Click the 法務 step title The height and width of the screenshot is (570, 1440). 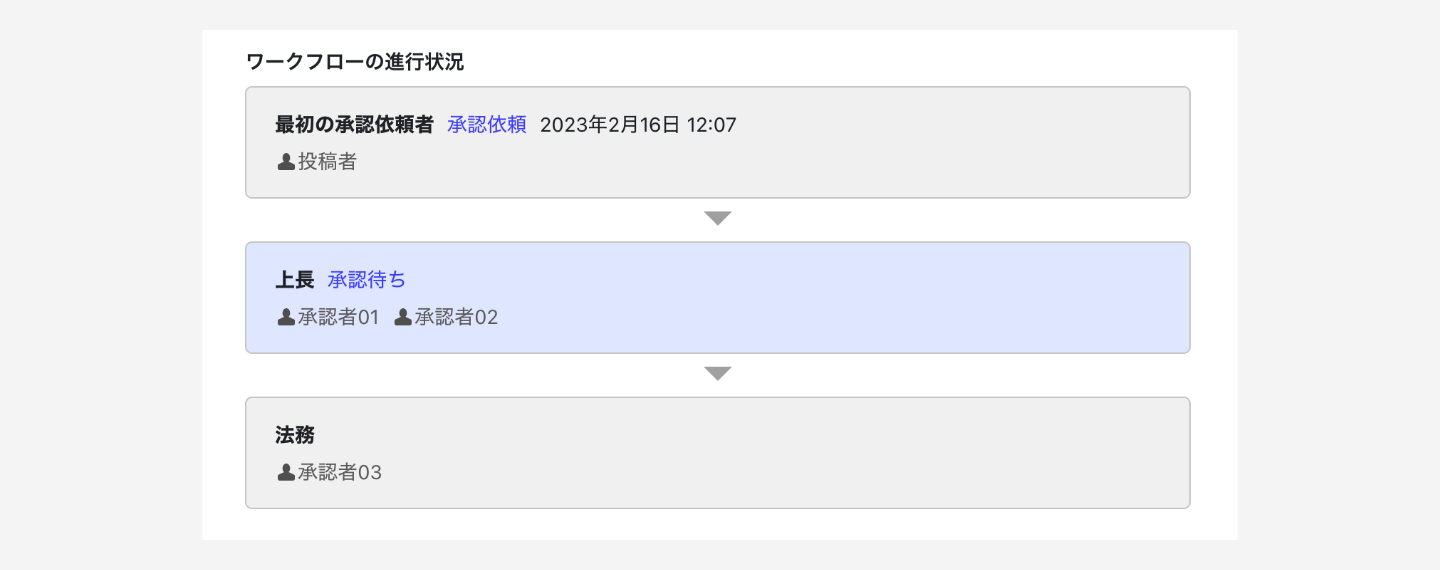point(295,435)
